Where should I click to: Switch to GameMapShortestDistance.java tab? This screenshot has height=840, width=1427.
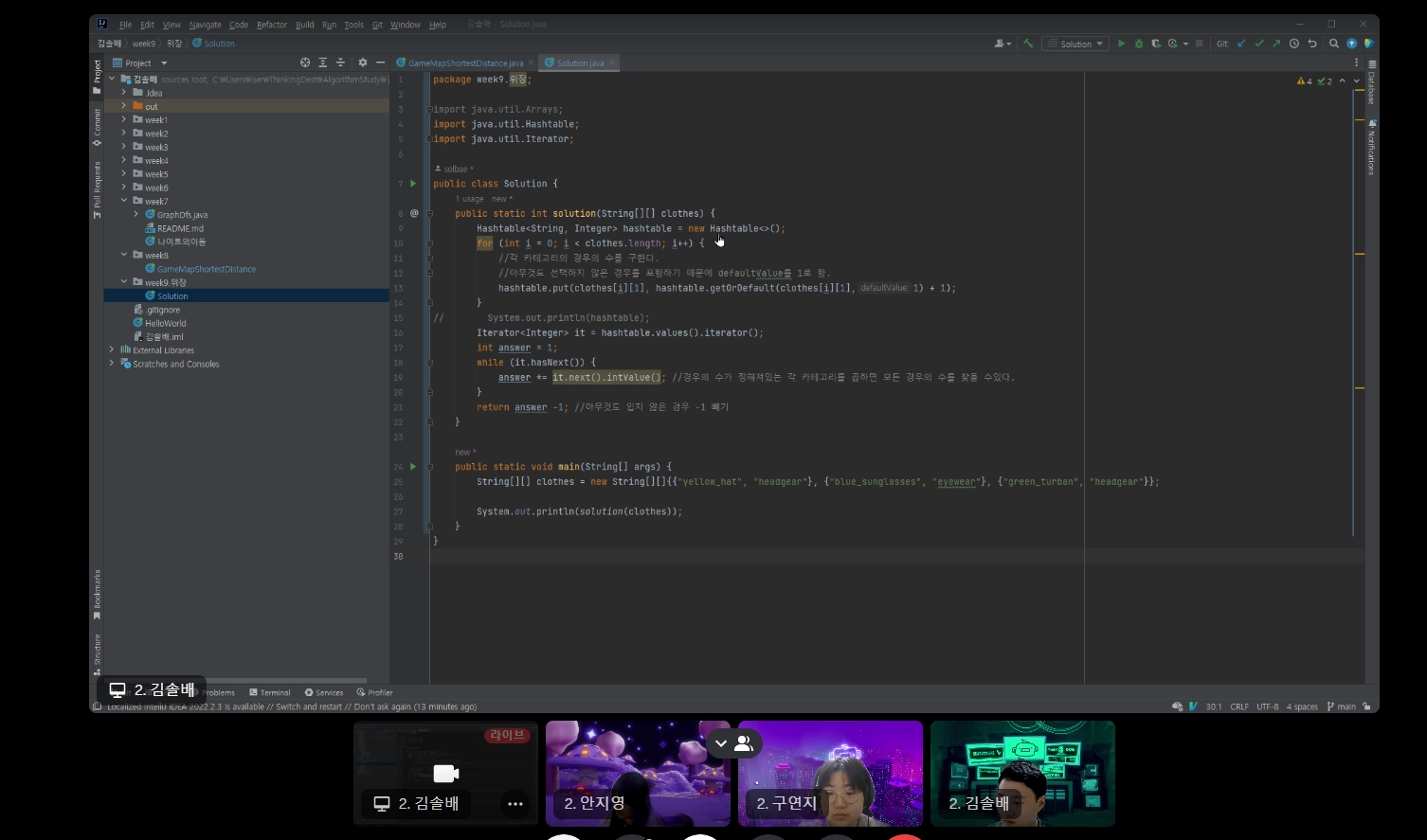coord(465,63)
